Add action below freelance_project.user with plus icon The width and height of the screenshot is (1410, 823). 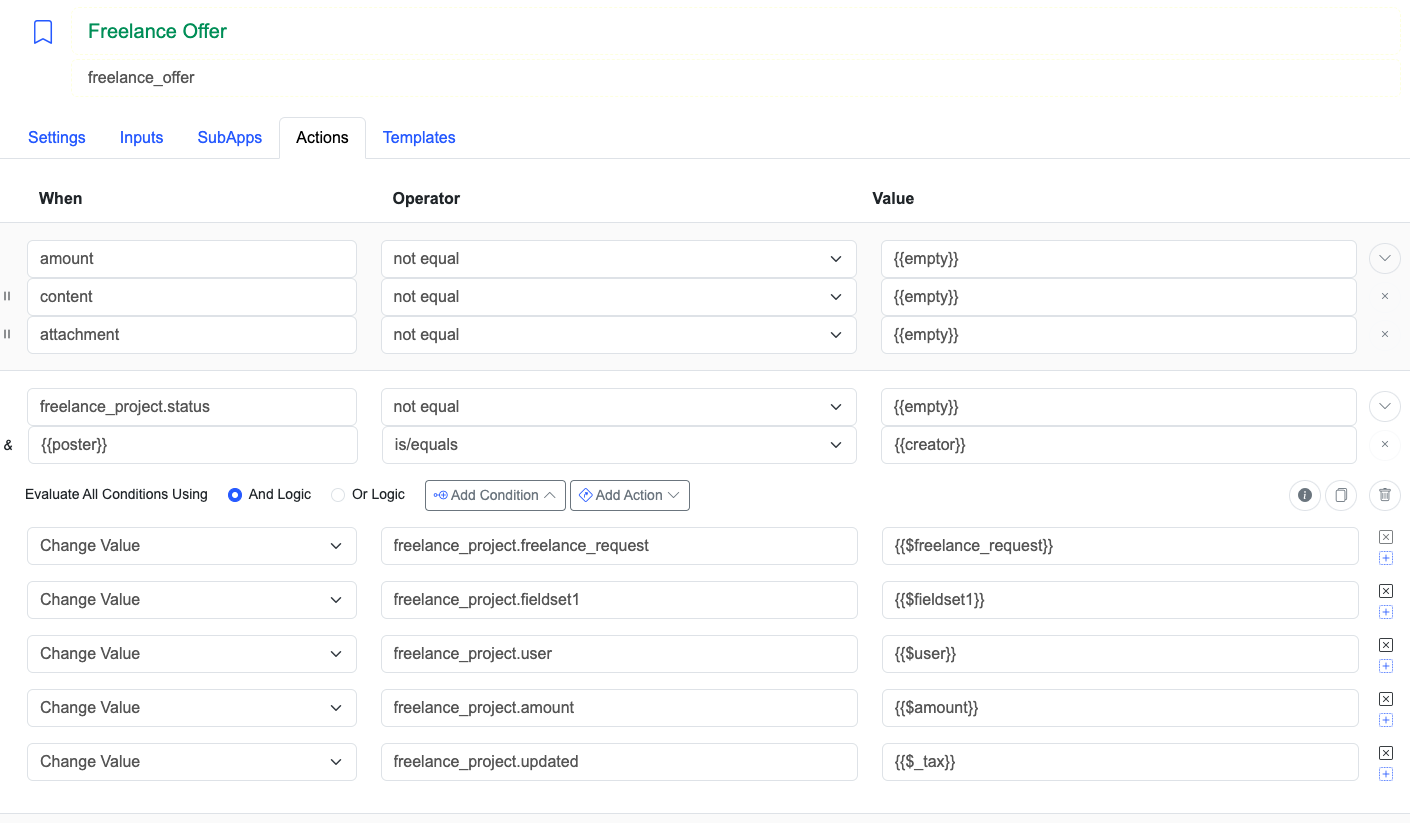coord(1386,666)
